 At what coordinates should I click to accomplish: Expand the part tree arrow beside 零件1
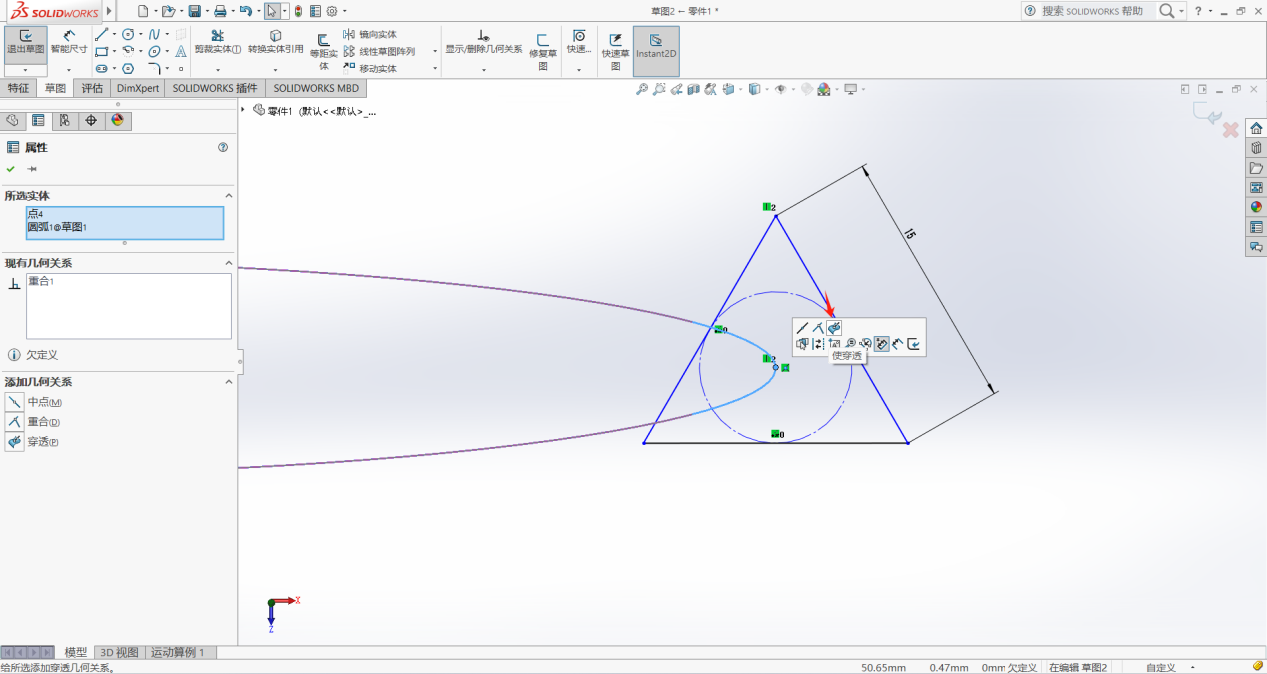pos(243,109)
